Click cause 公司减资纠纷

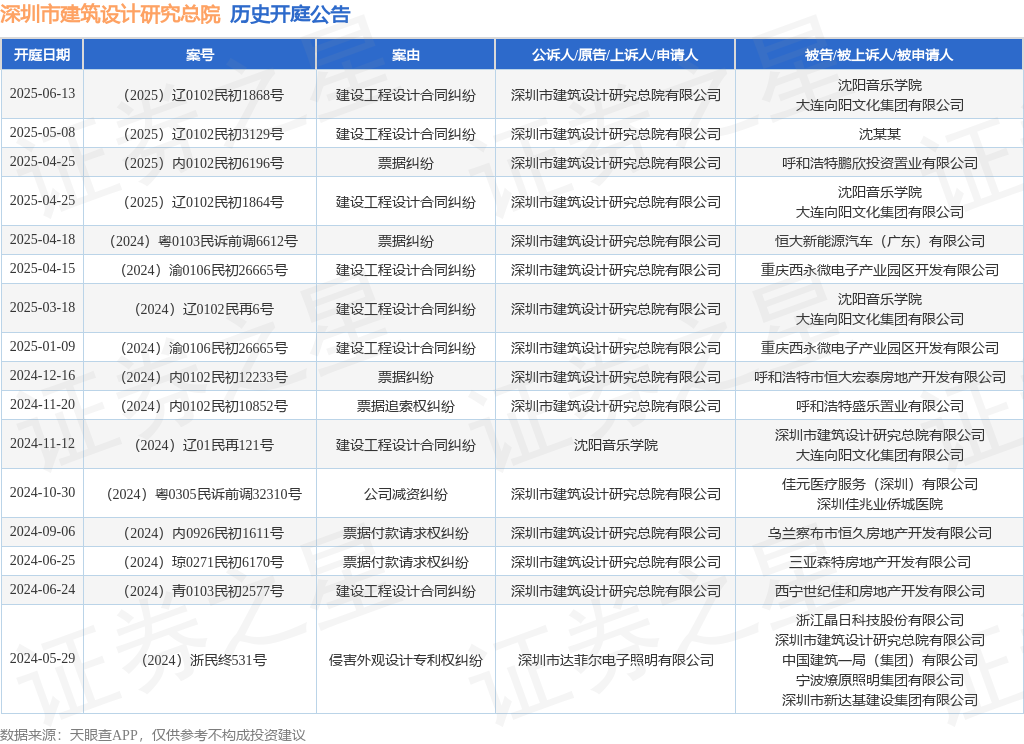[x=406, y=494]
